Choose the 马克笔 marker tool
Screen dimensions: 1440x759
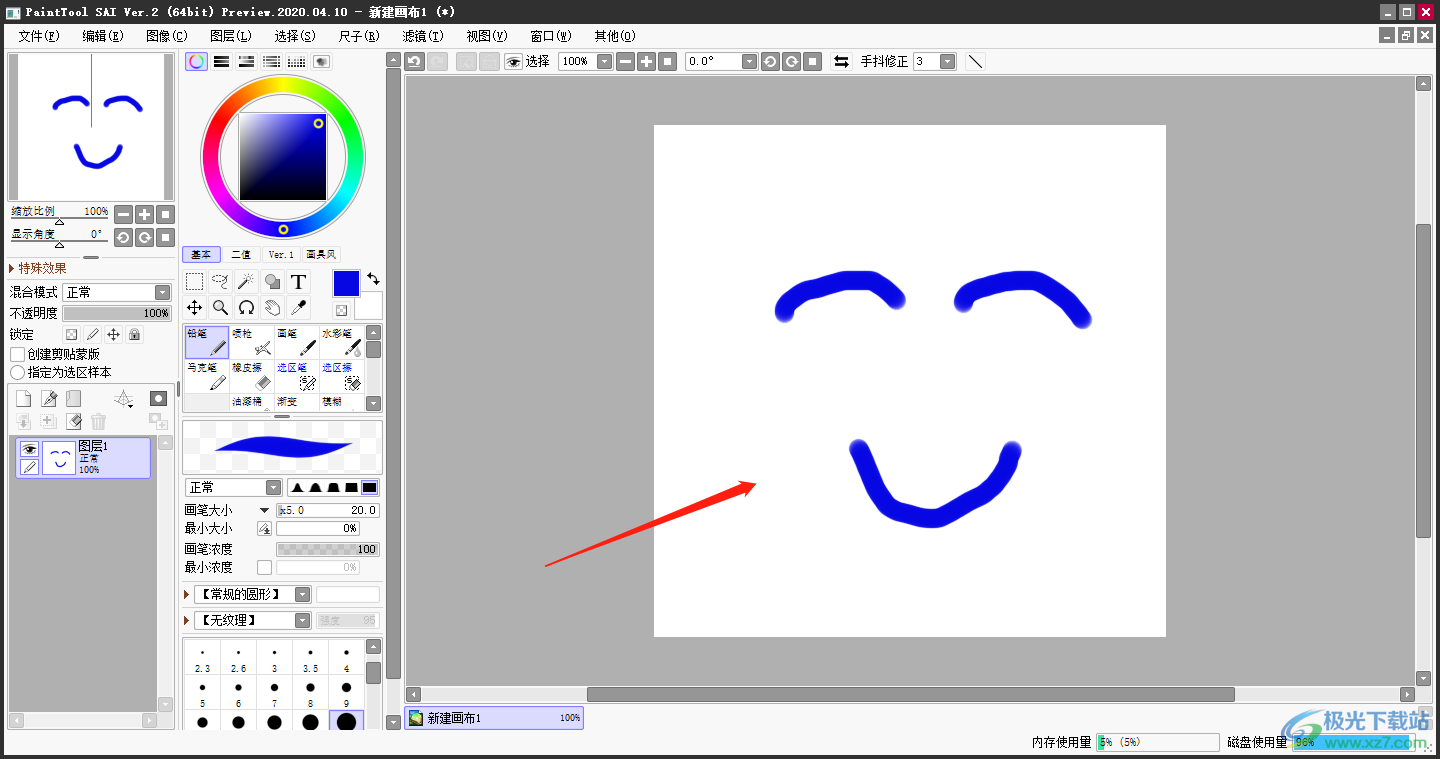207,376
